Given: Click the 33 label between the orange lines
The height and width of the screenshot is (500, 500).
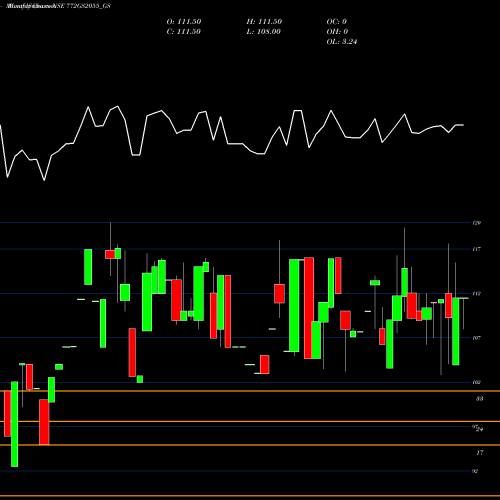Looking at the screenshot, I should pos(479,399).
